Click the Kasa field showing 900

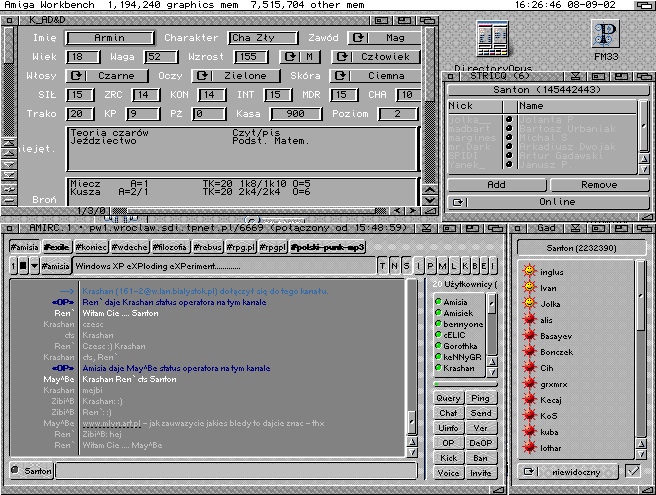[x=296, y=114]
